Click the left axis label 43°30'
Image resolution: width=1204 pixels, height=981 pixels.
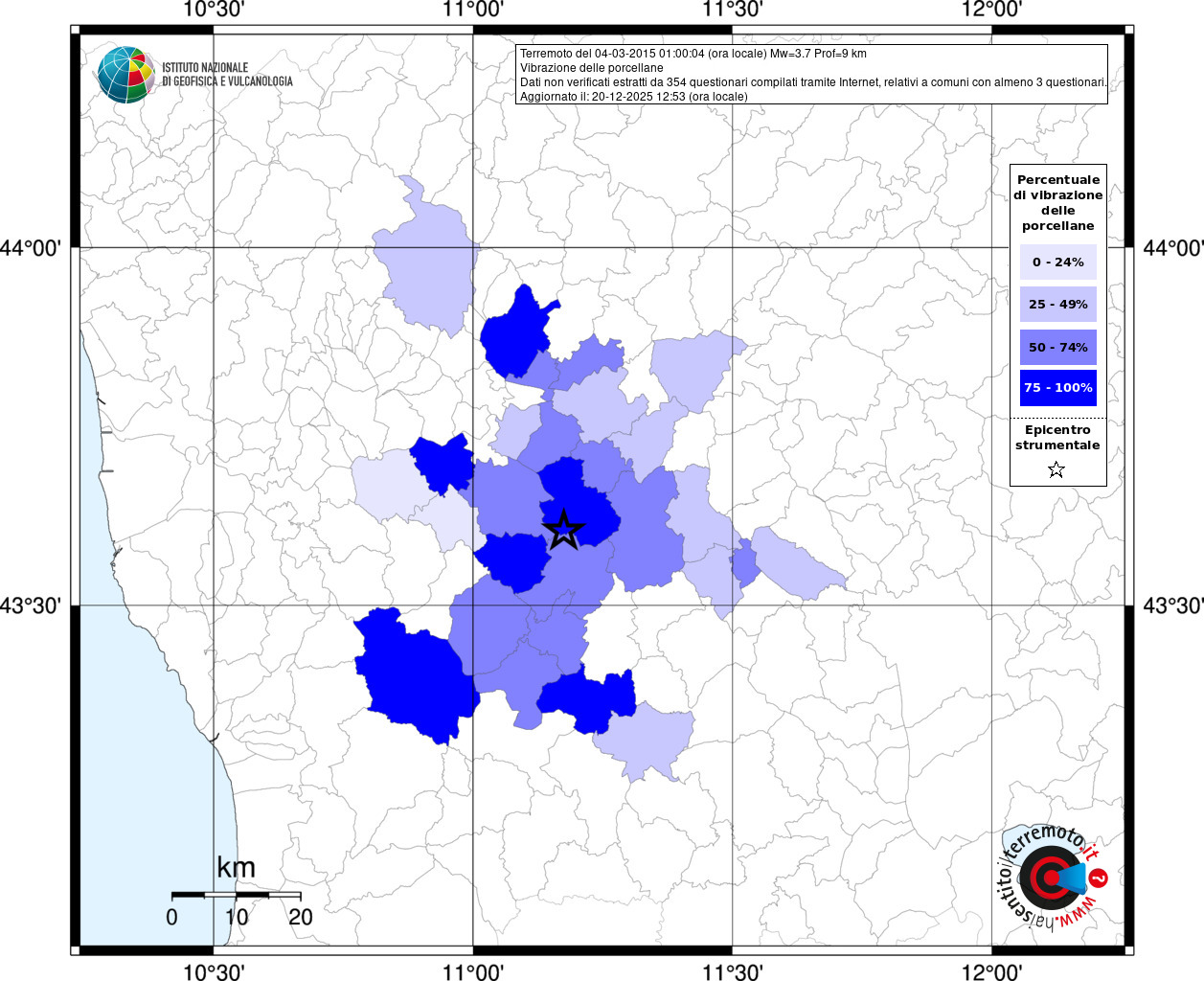pos(31,605)
